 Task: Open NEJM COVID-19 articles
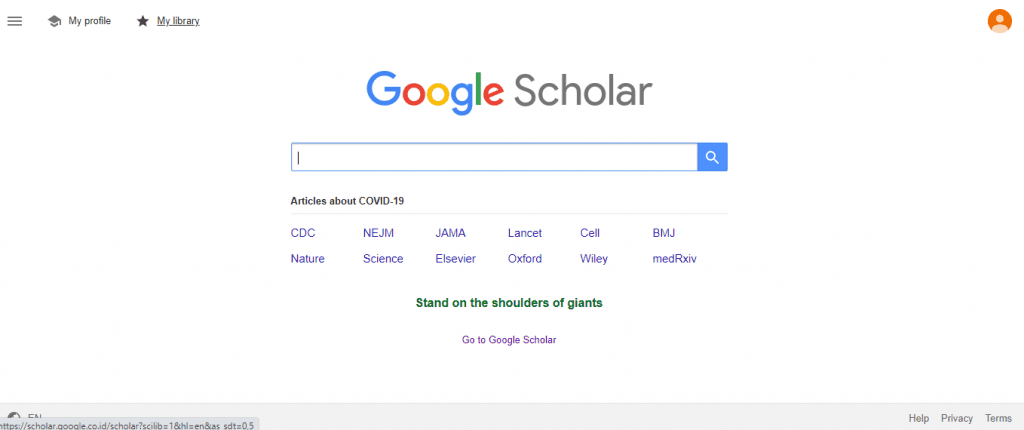[378, 233]
